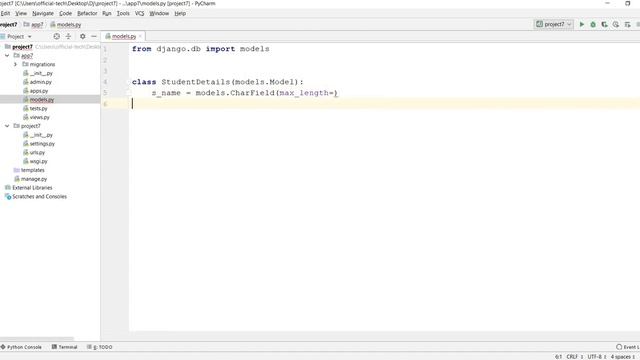Open the Edit menu
This screenshot has width=640, height=360.
point(5,13)
